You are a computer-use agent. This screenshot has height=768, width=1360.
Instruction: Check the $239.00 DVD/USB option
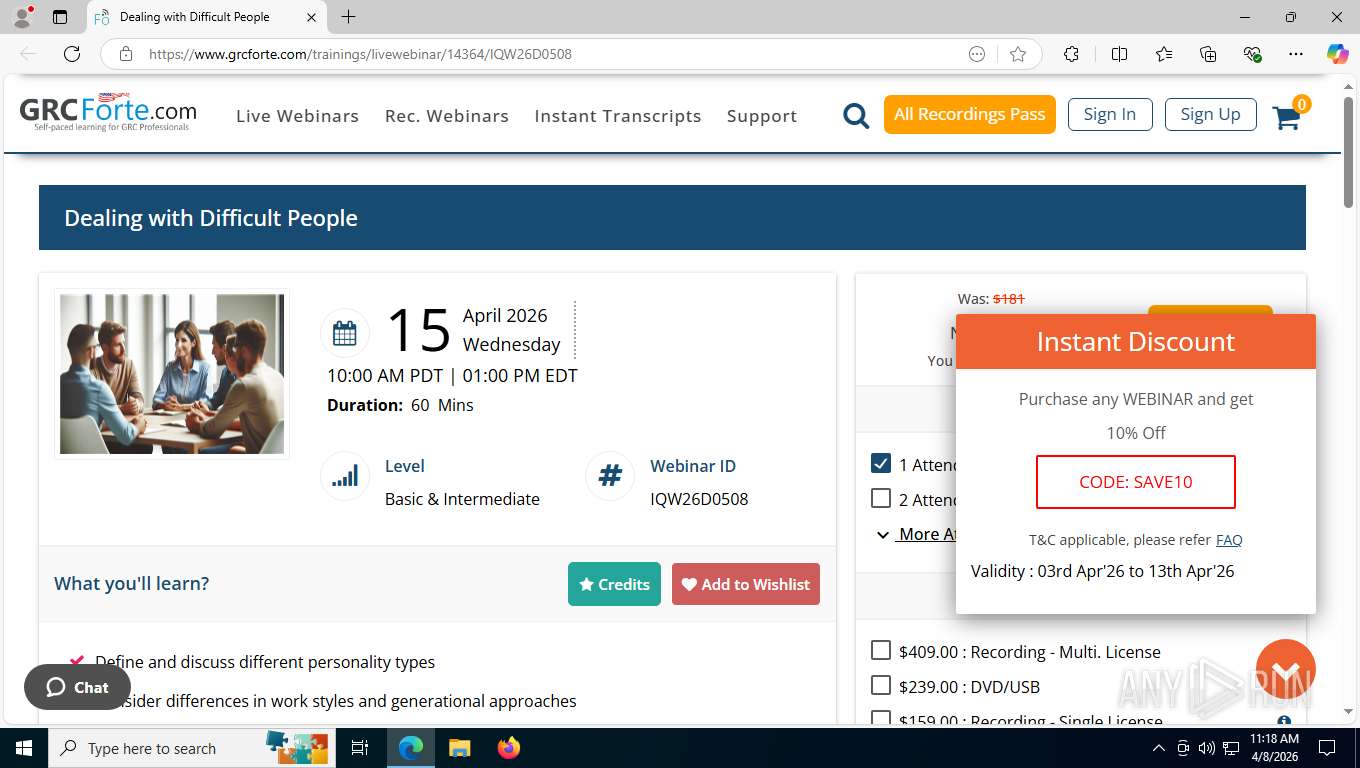click(x=881, y=686)
